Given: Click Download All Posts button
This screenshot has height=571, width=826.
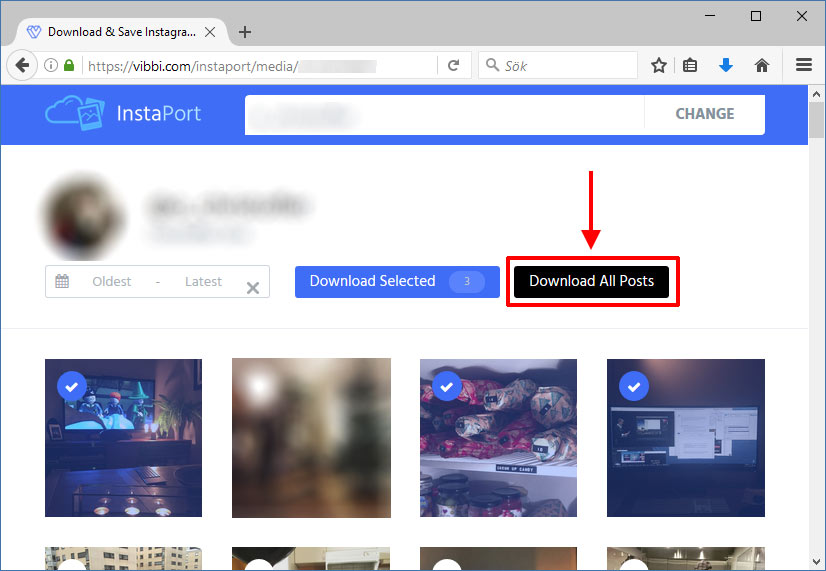Looking at the screenshot, I should pyautogui.click(x=592, y=282).
